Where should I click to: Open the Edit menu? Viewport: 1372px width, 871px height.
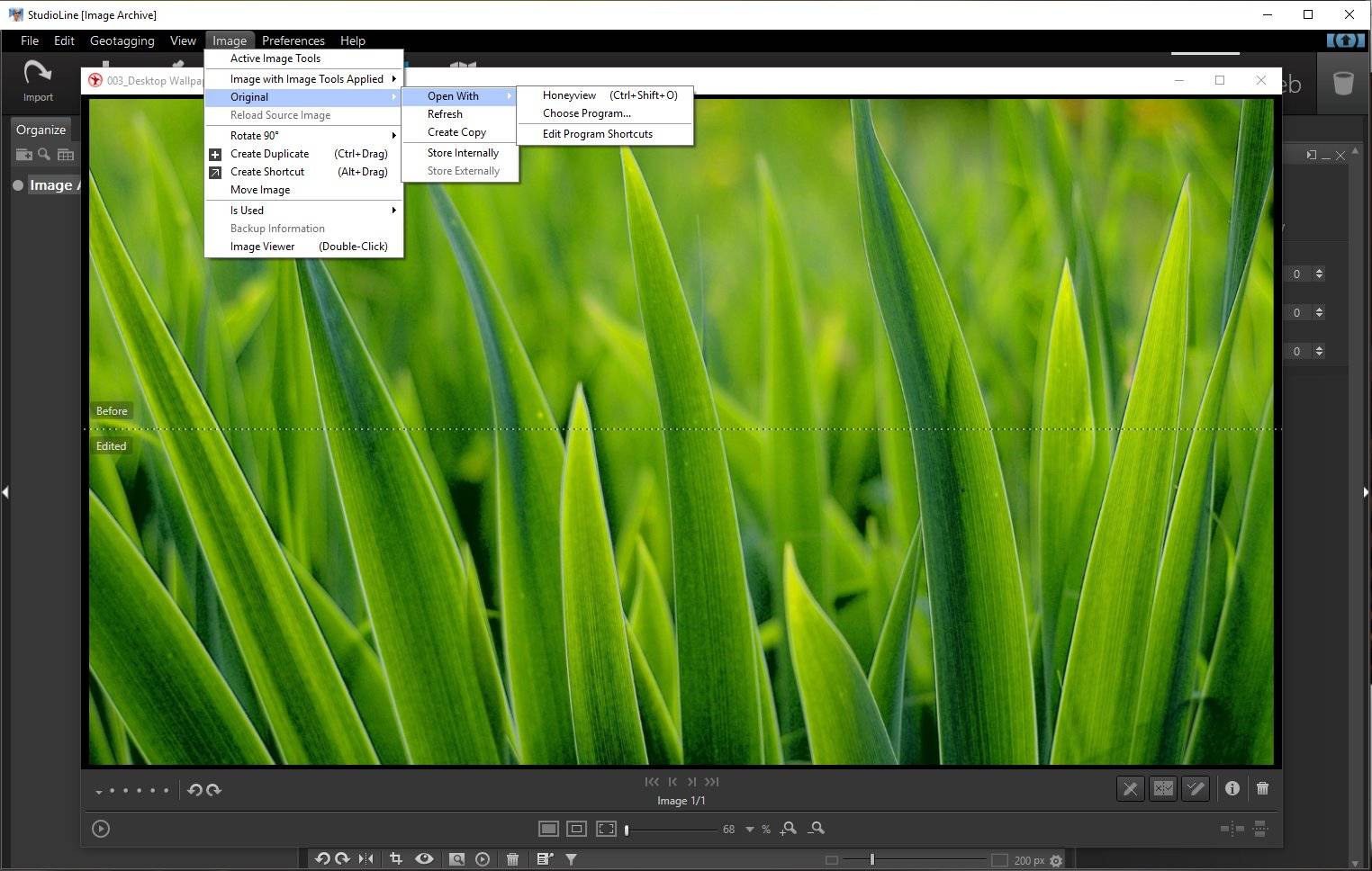click(x=64, y=40)
